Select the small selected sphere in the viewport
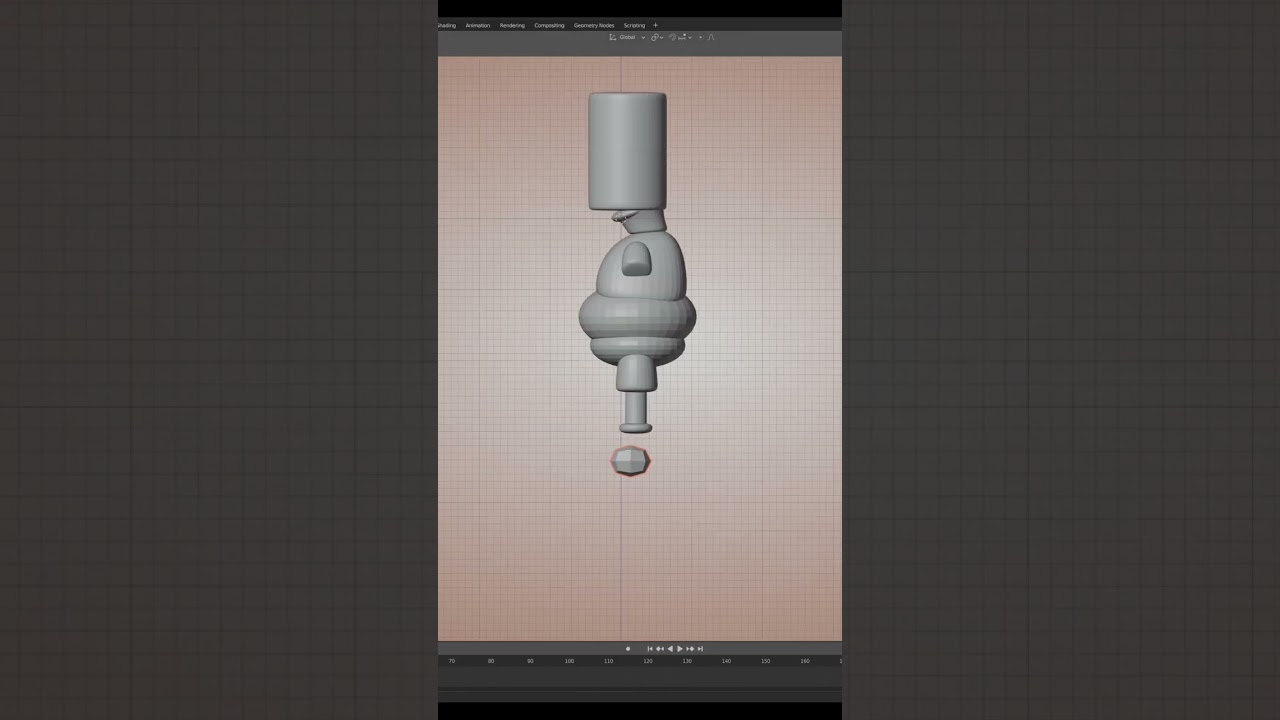Screen dimensions: 1280x720 coord(631,461)
